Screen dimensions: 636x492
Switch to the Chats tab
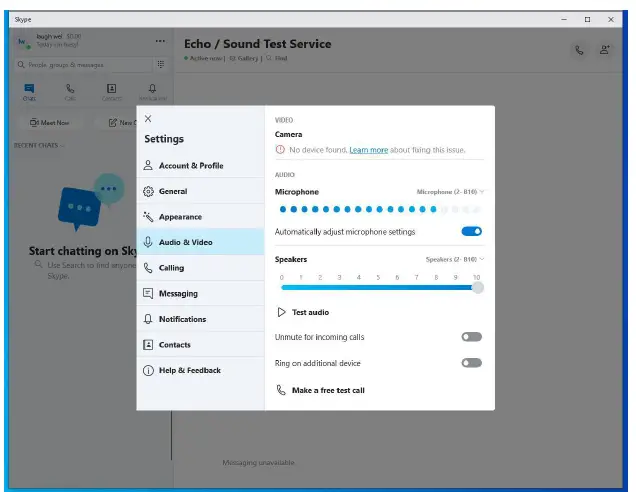point(29,92)
